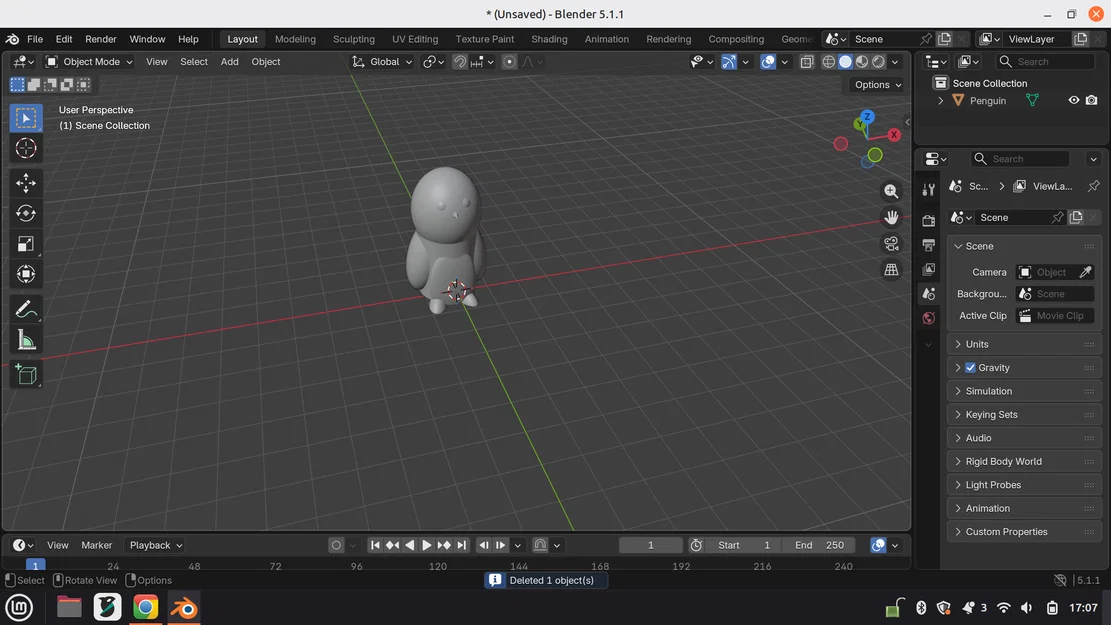Image resolution: width=1111 pixels, height=625 pixels.
Task: Click the viewport Select menu
Action: [x=193, y=62]
